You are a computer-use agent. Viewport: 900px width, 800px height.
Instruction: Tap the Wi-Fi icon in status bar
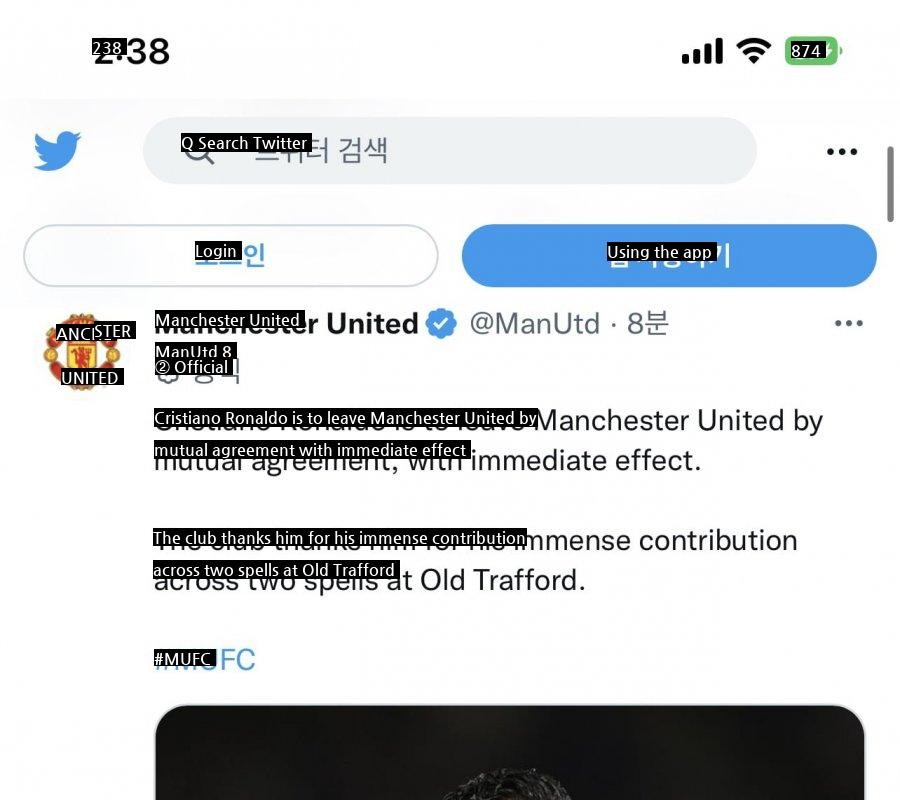(x=754, y=51)
